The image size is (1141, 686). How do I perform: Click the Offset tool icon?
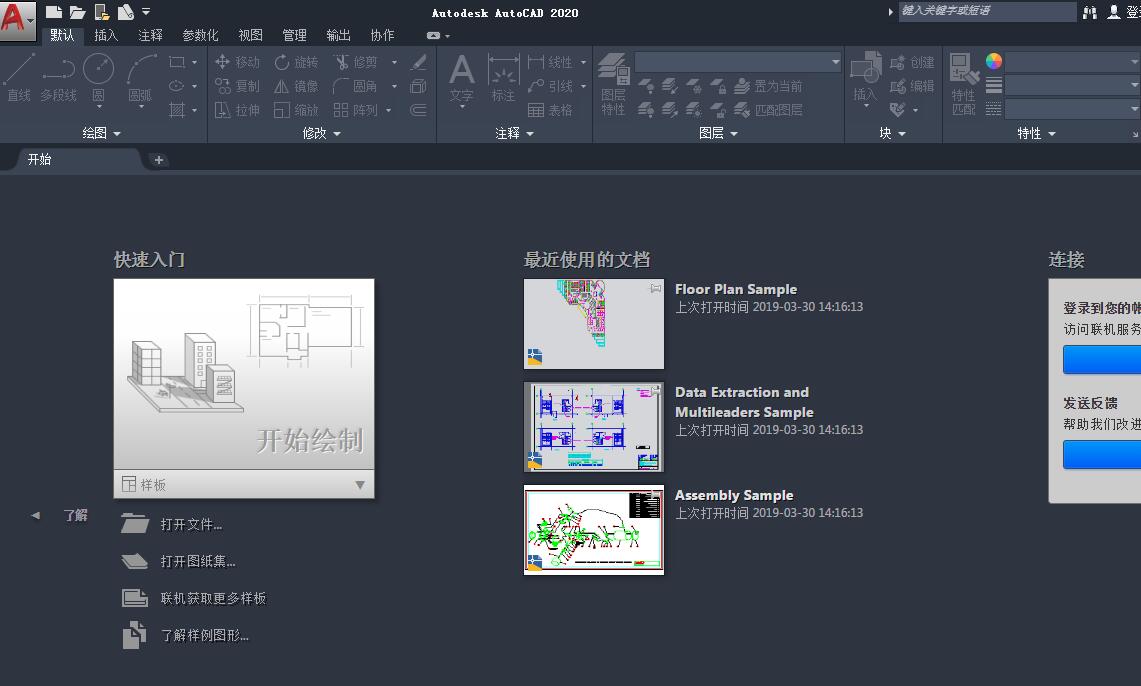coord(418,110)
